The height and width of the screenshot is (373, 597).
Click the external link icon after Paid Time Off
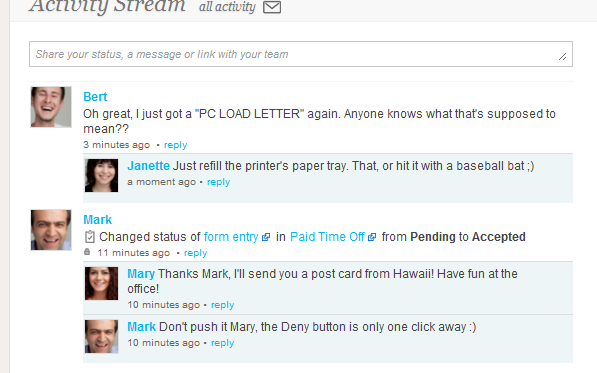372,237
